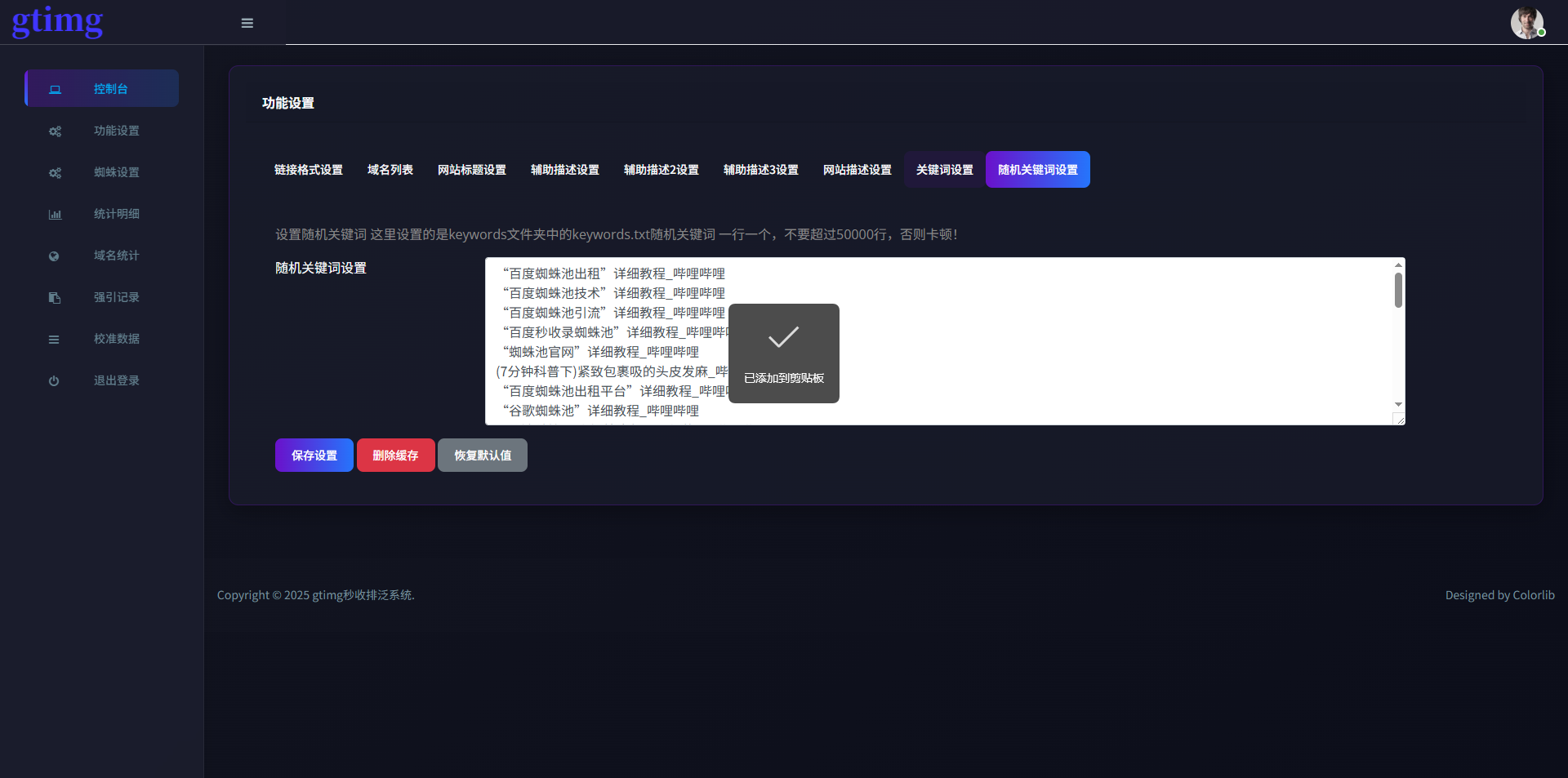Viewport: 1568px width, 778px height.
Task: Select the 辅助描述设置 tab
Action: [565, 170]
